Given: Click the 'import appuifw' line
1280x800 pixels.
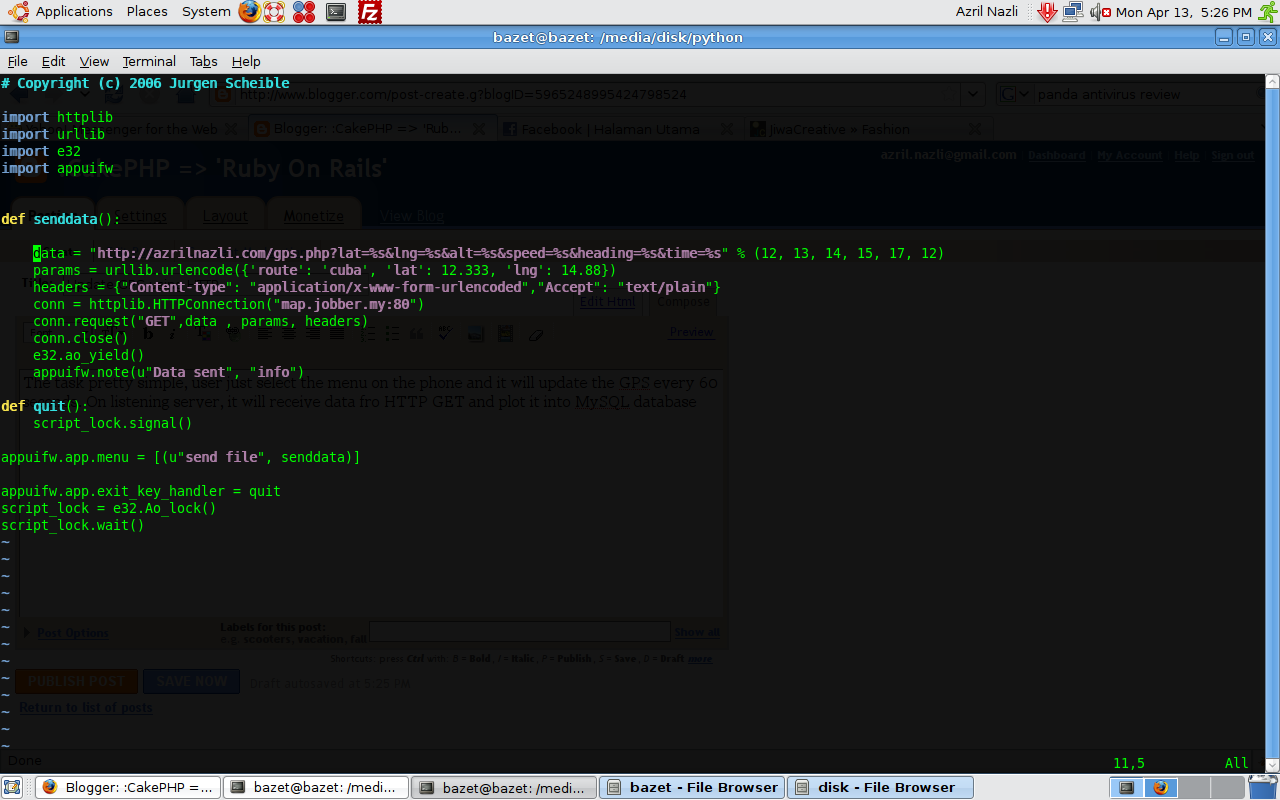Looking at the screenshot, I should (57, 168).
